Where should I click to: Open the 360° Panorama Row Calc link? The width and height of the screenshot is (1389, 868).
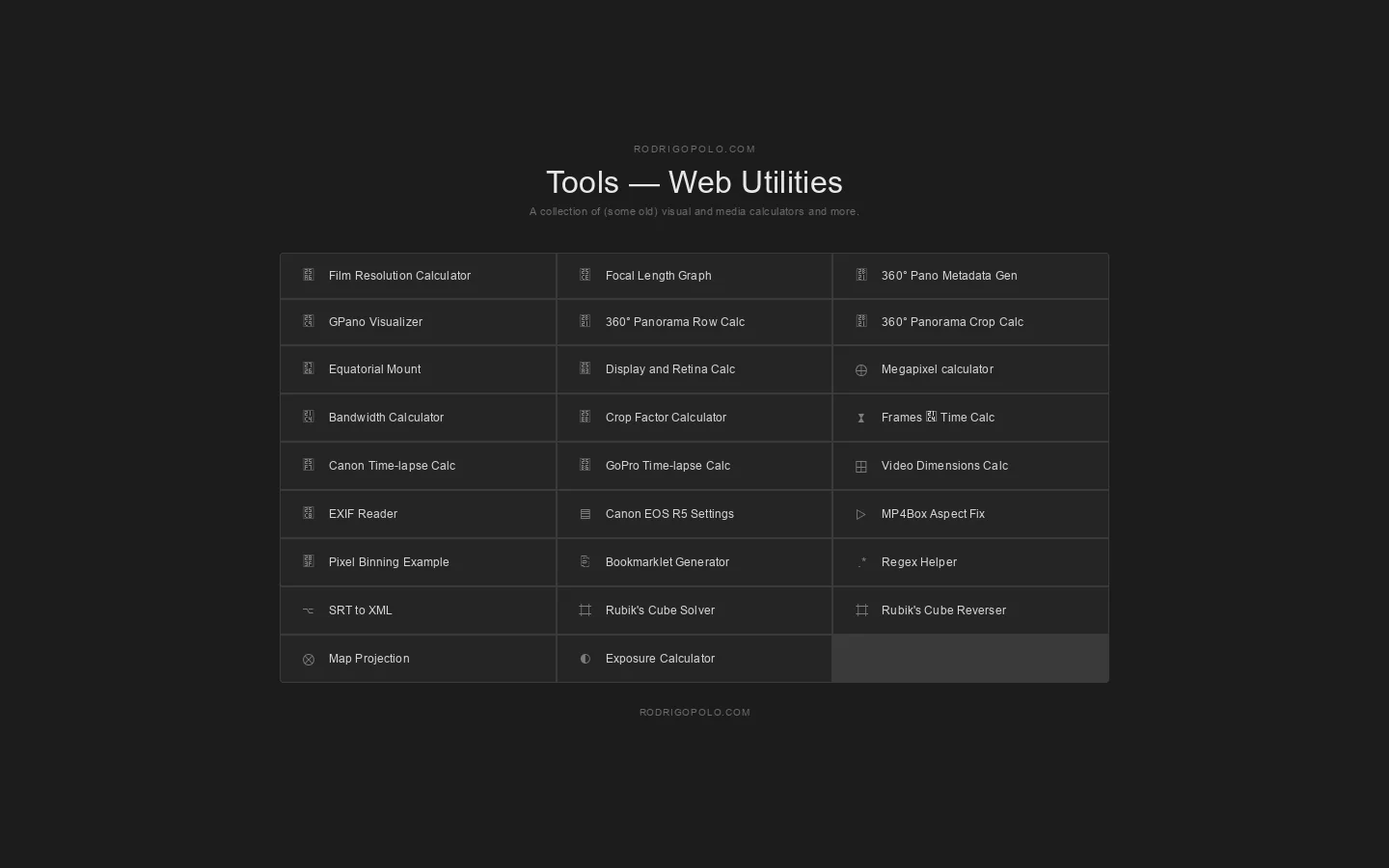(694, 322)
